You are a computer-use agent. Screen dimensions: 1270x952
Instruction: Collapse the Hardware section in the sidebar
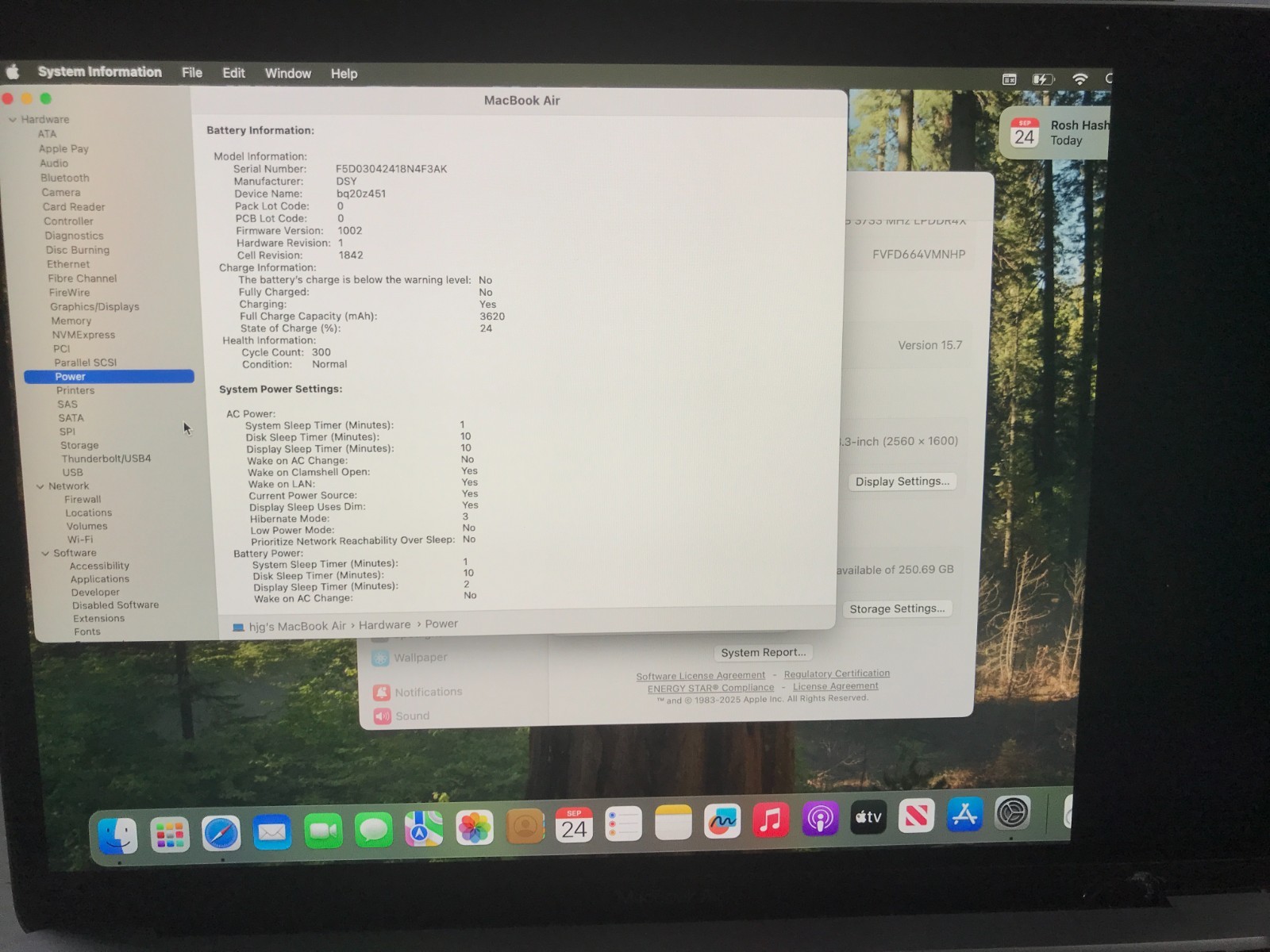pos(13,120)
